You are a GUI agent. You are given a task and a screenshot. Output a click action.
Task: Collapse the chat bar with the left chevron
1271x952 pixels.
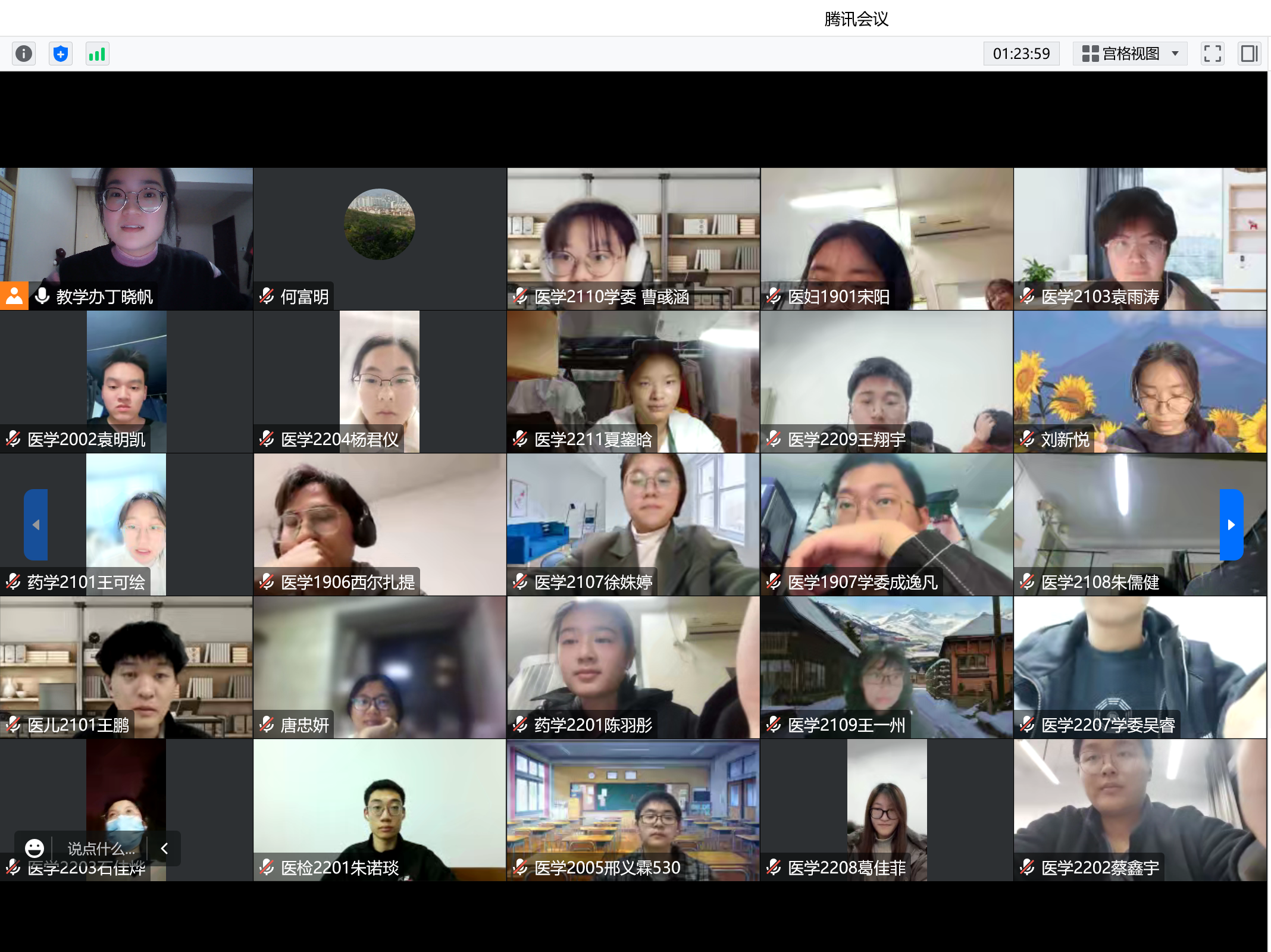[165, 848]
